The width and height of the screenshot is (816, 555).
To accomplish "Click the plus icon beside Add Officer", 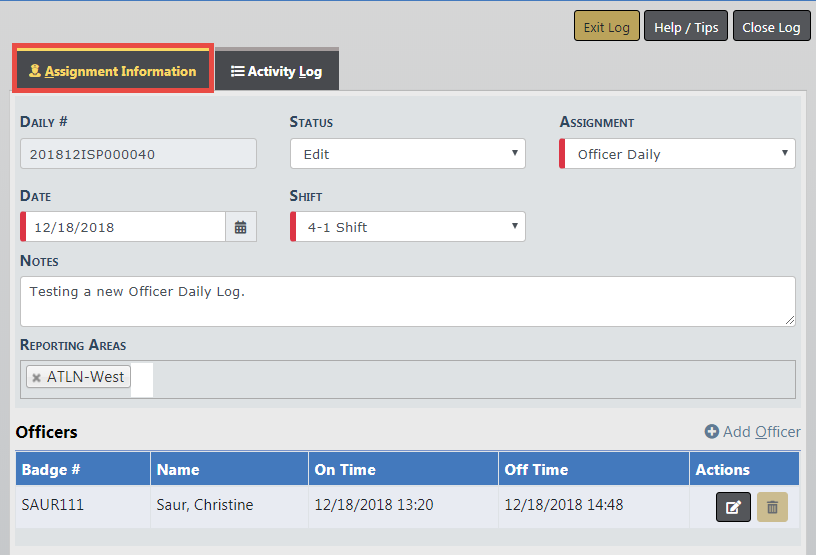I will [x=711, y=432].
